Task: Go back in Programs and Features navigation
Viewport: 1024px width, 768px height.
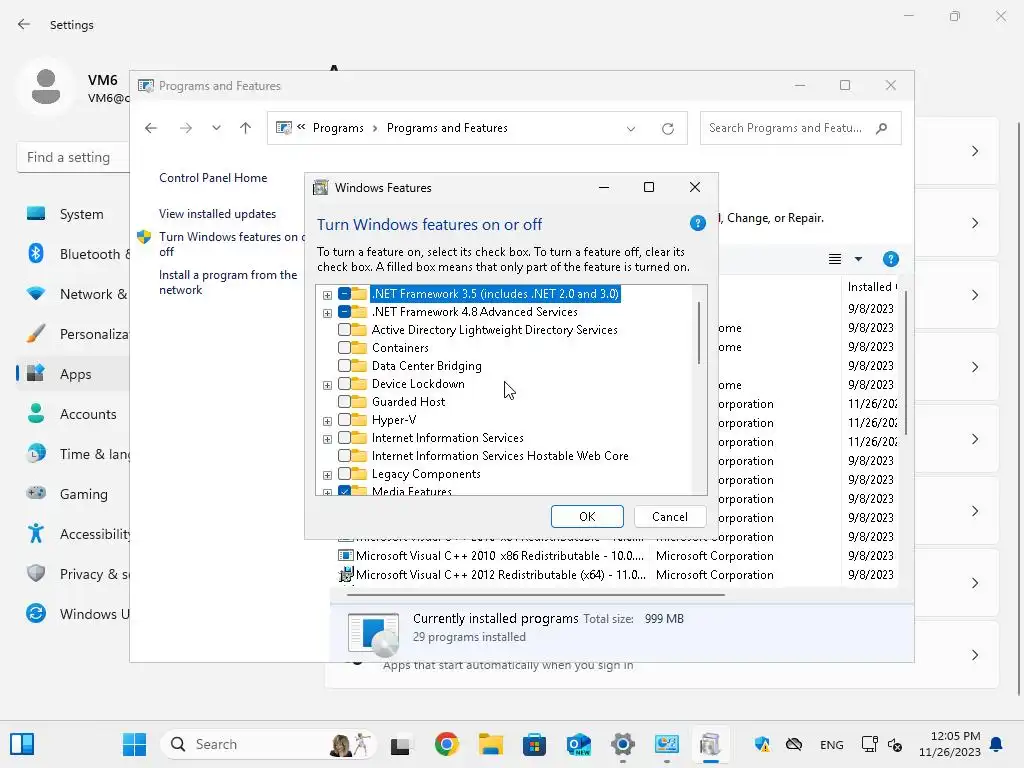Action: [x=151, y=128]
